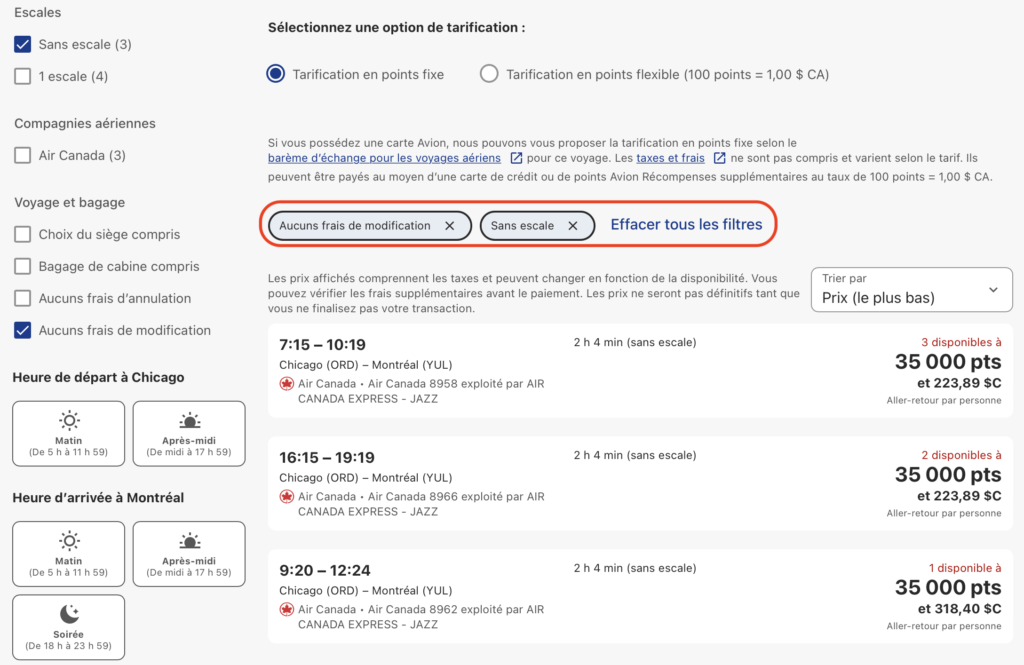Select Soirée arrival time at Montréal
1024x665 pixels.
coord(69,627)
